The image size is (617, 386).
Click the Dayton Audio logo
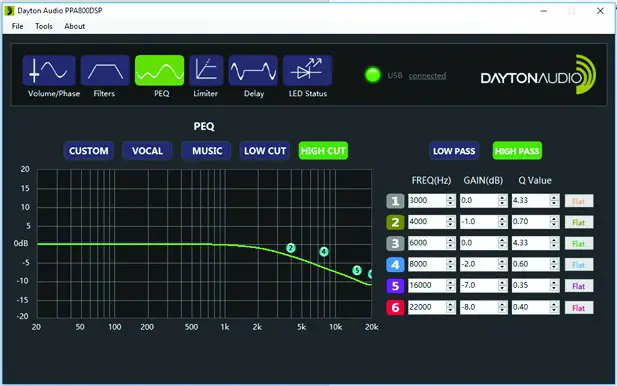pos(538,75)
